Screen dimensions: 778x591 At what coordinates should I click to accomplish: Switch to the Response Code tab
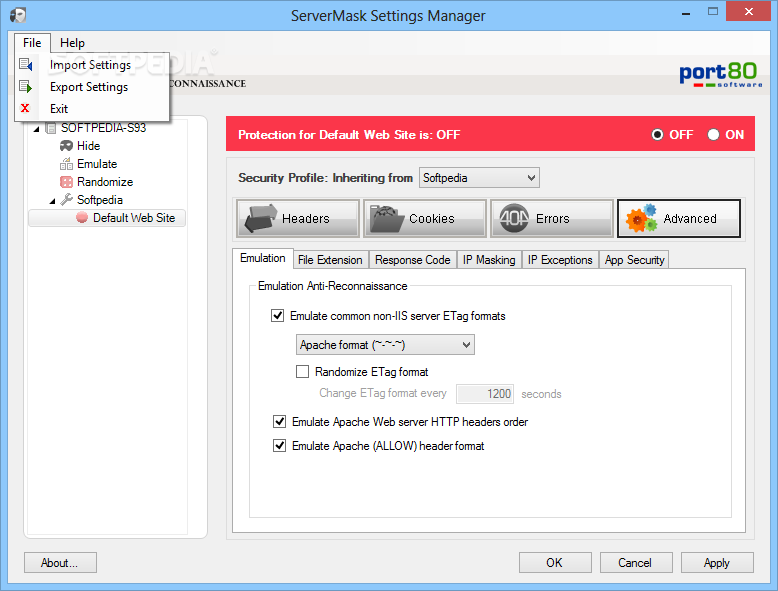[x=412, y=260]
